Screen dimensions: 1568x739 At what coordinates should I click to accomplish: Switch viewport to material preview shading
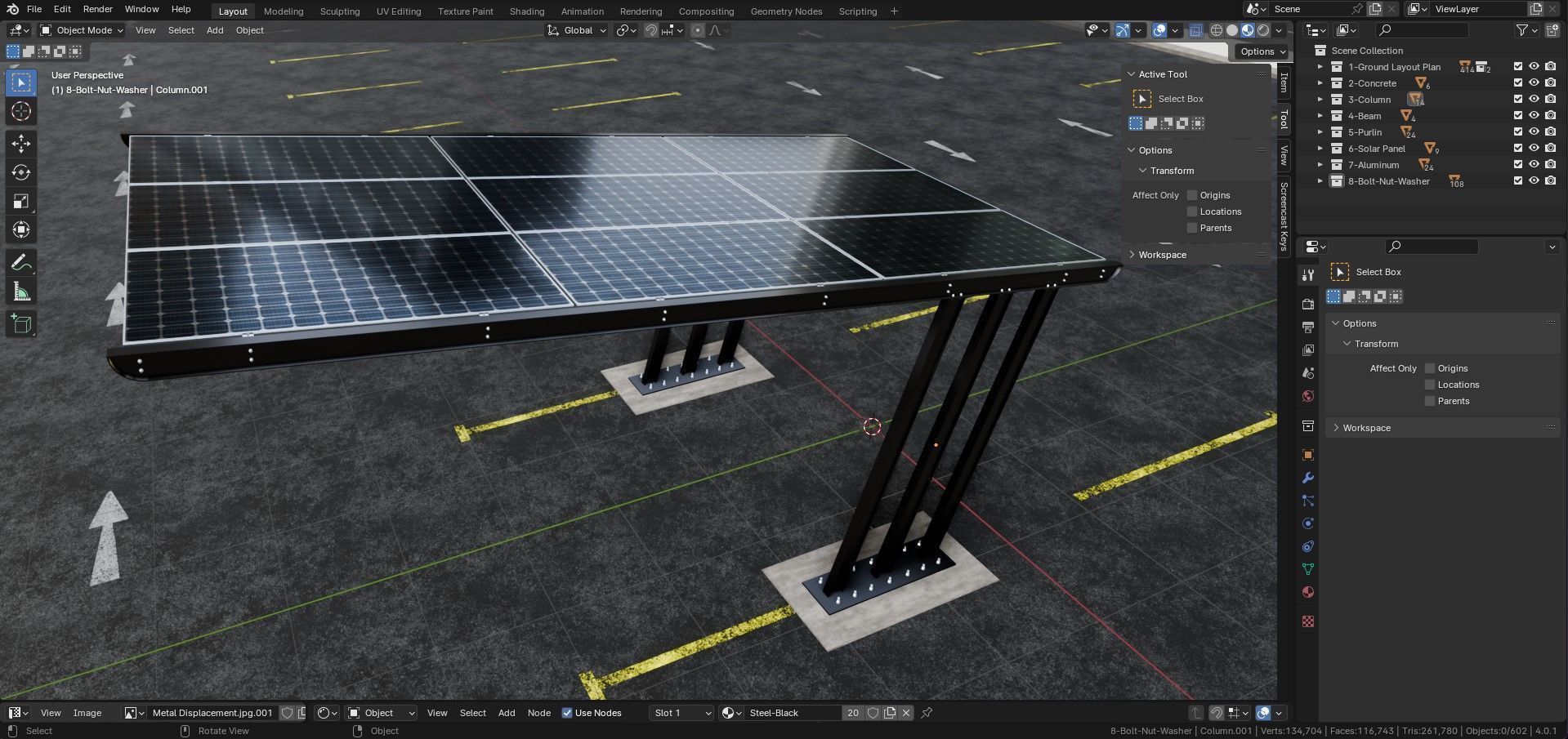(x=1248, y=30)
